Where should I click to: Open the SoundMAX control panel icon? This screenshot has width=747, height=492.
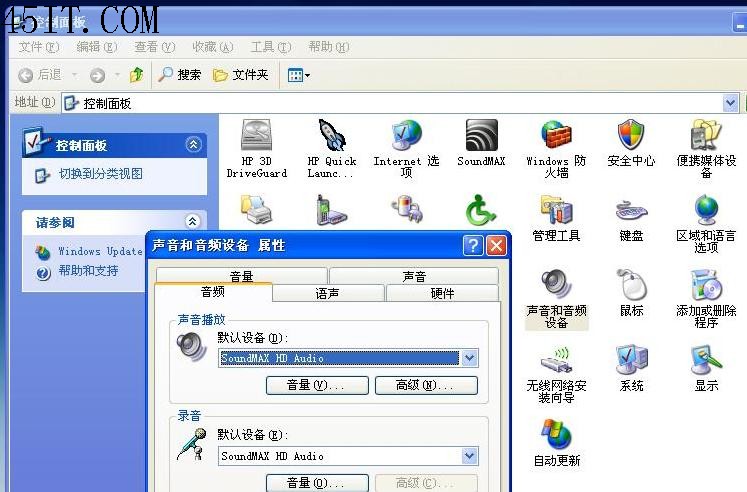click(481, 135)
